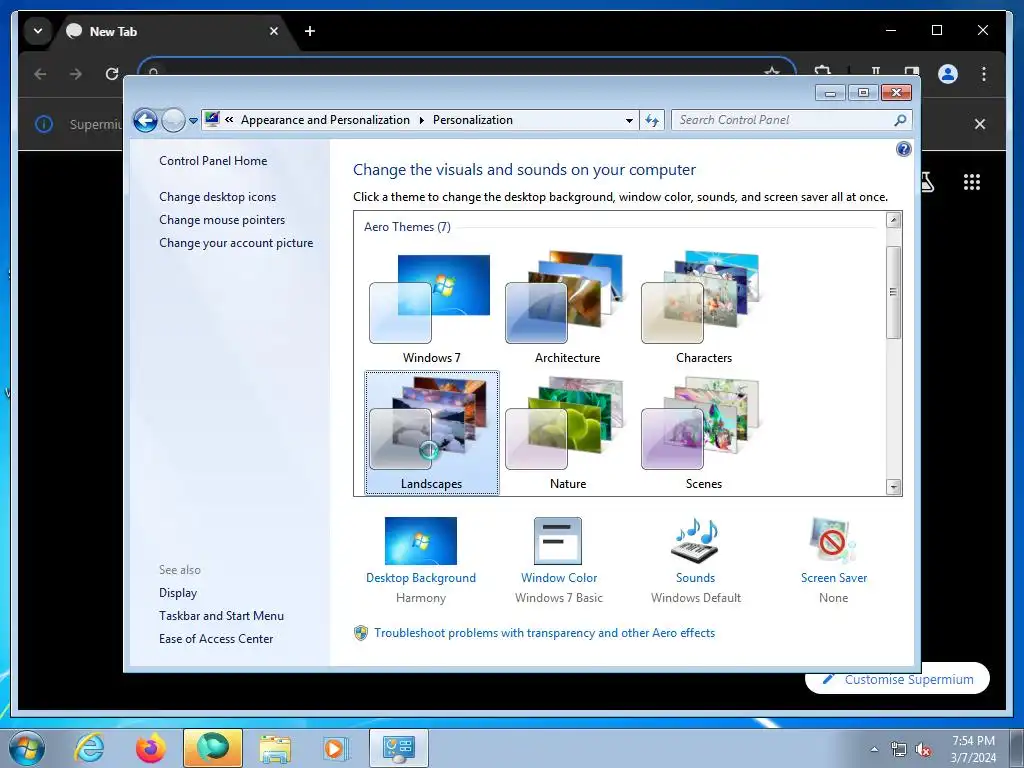Open Change desktop icons
The image size is (1024, 768).
point(217,197)
